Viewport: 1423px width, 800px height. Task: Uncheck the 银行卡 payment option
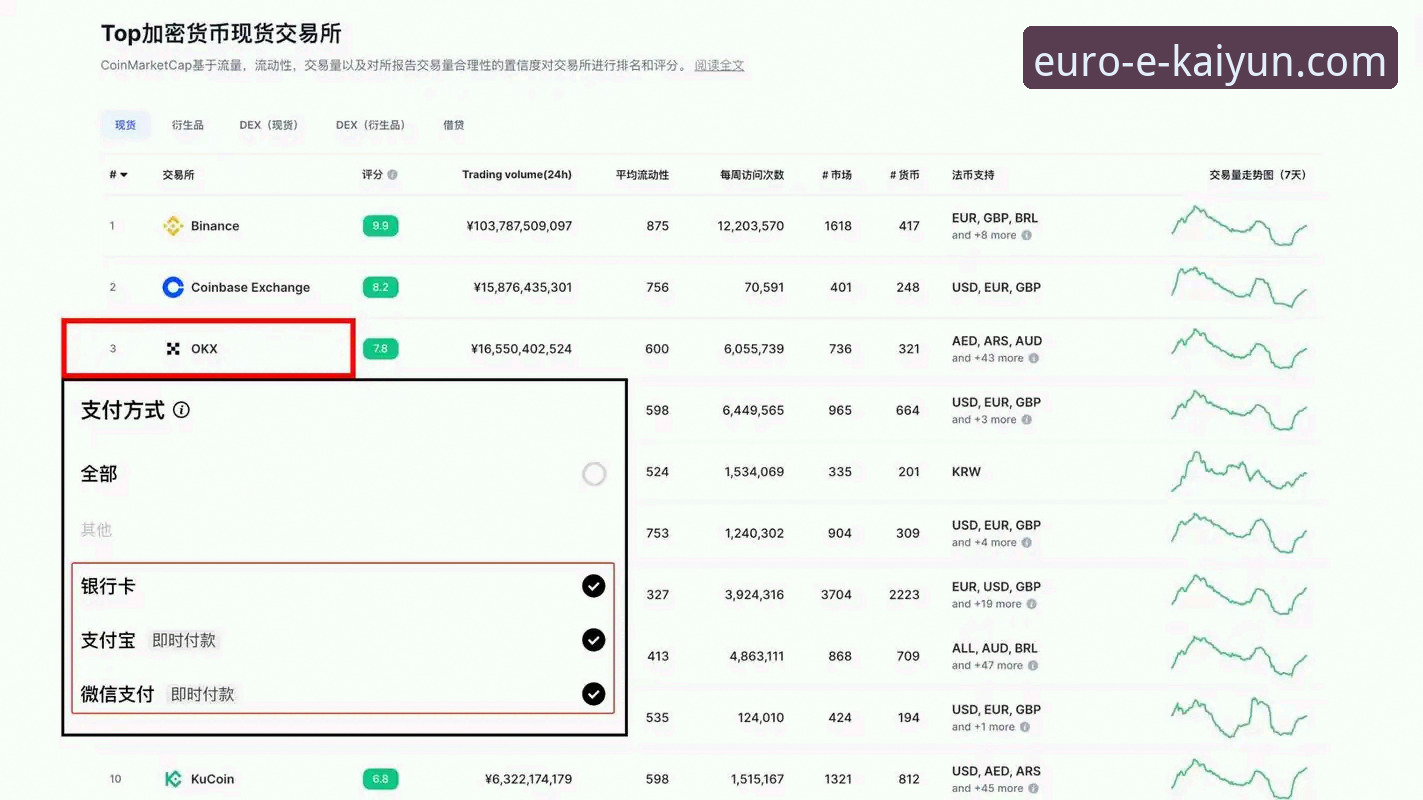(594, 586)
